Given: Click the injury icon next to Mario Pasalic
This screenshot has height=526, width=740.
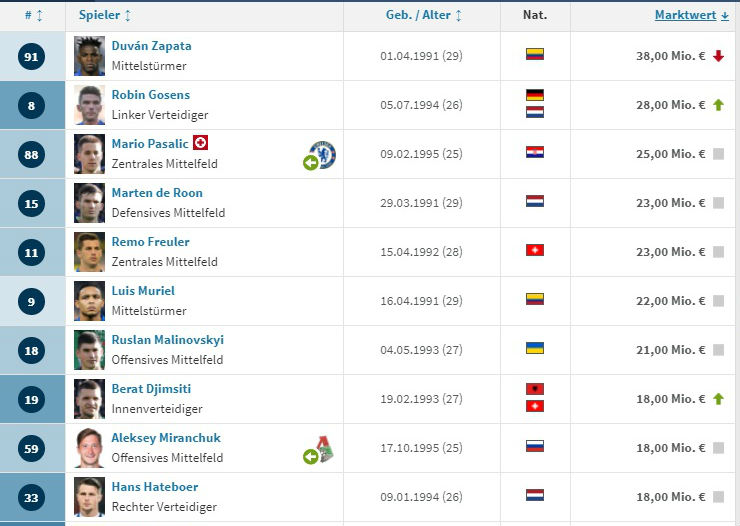Looking at the screenshot, I should coord(200,143).
